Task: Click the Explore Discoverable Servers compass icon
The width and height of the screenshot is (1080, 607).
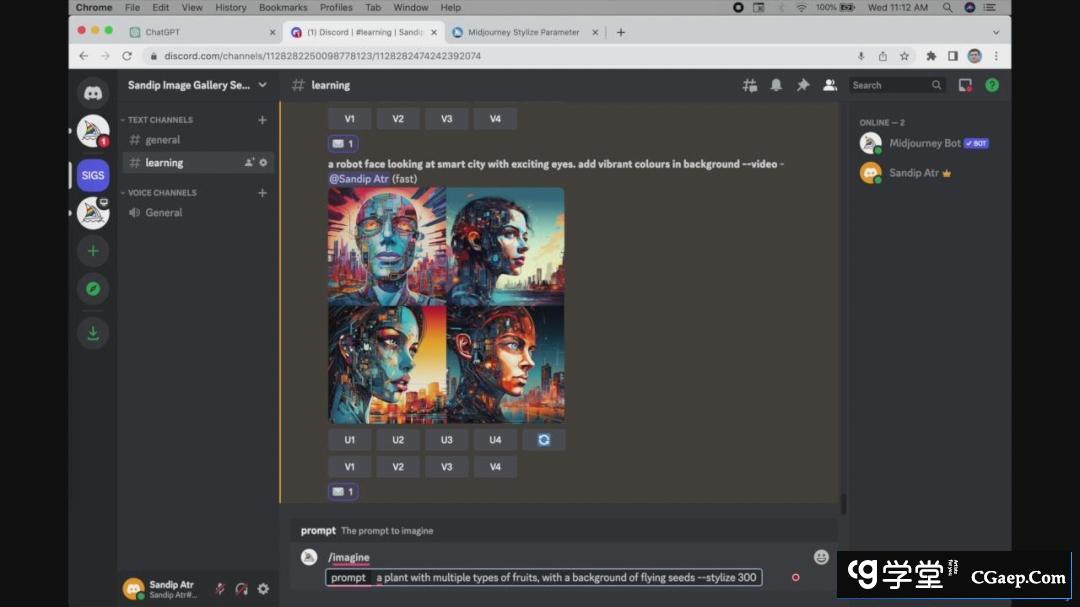Action: [x=93, y=289]
